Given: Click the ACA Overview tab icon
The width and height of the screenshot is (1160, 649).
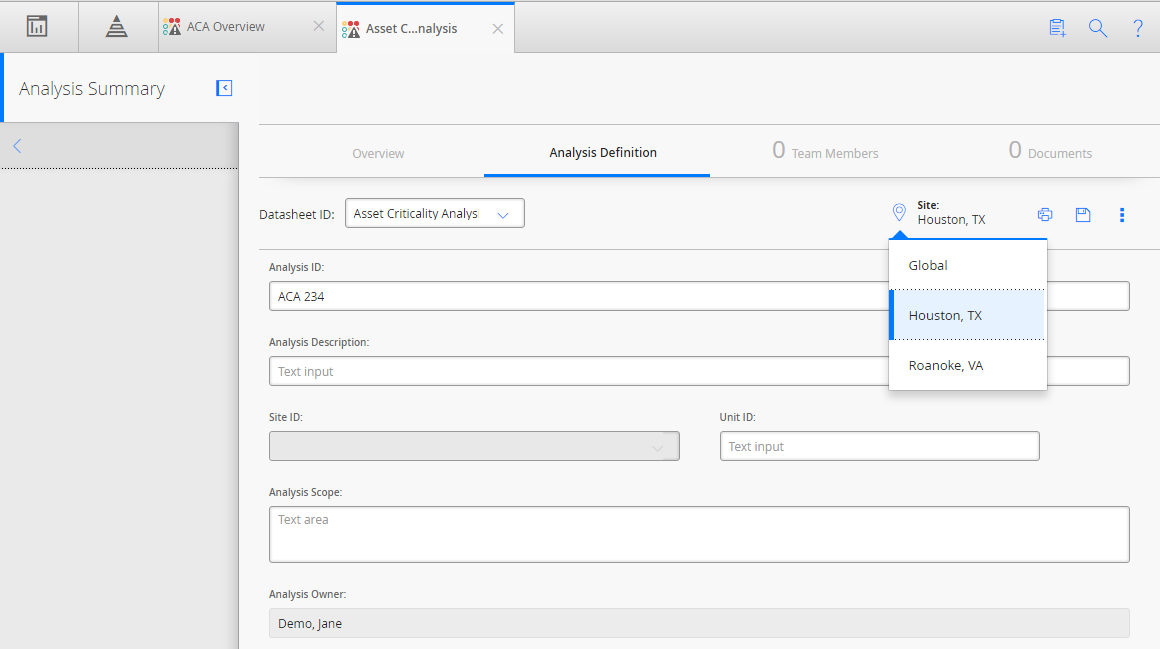Looking at the screenshot, I should [172, 27].
